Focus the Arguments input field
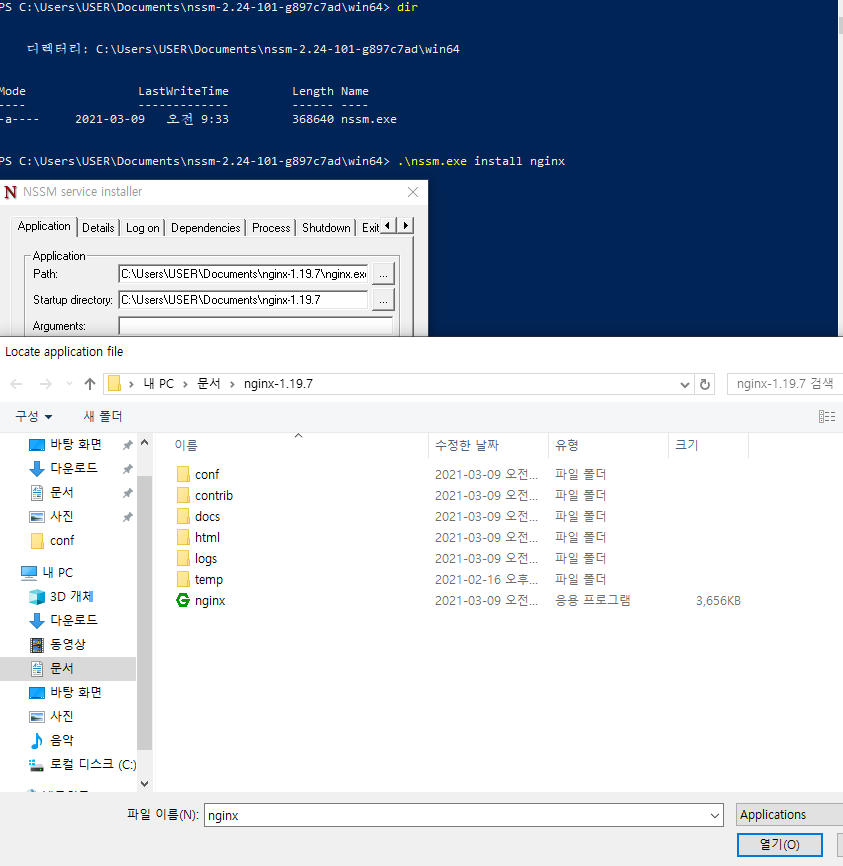Image resolution: width=843 pixels, height=866 pixels. pyautogui.click(x=255, y=326)
